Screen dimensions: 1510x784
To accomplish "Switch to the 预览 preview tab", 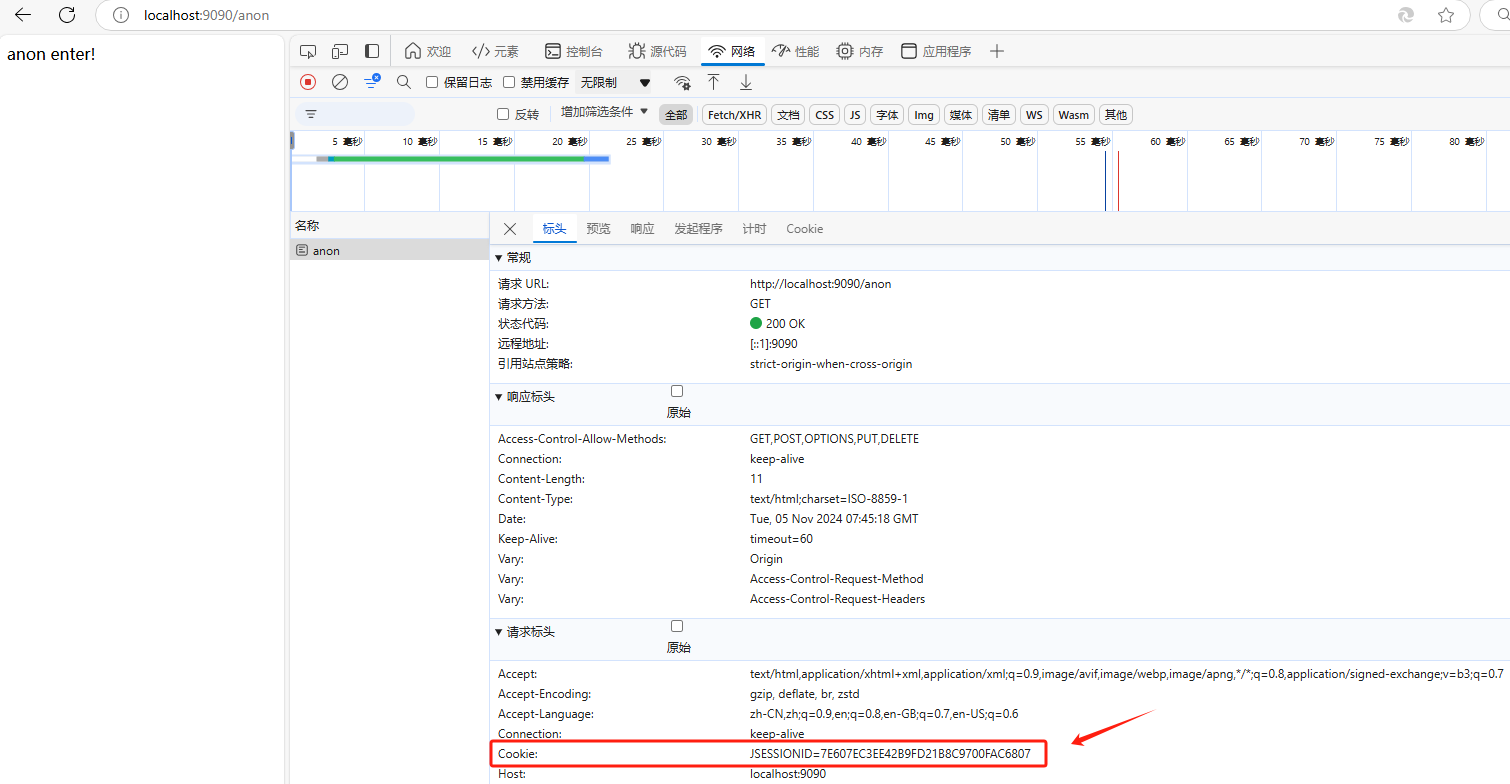I will (598, 229).
